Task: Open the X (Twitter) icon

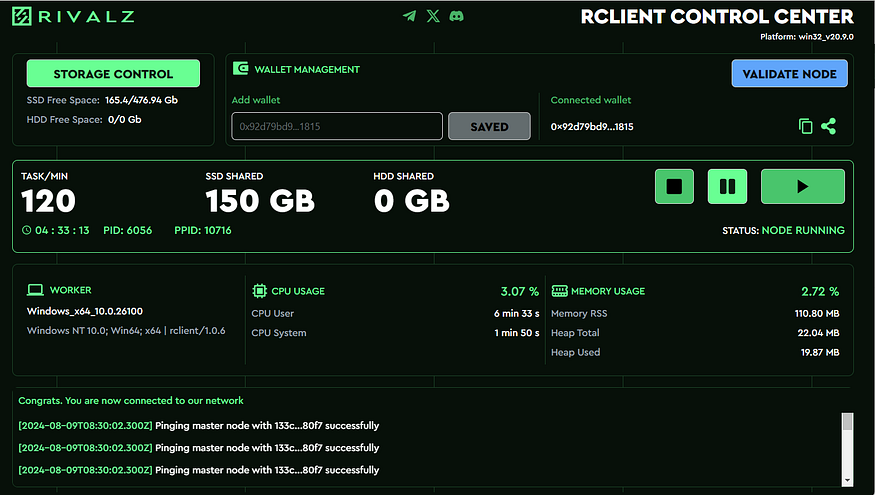Action: click(x=433, y=16)
